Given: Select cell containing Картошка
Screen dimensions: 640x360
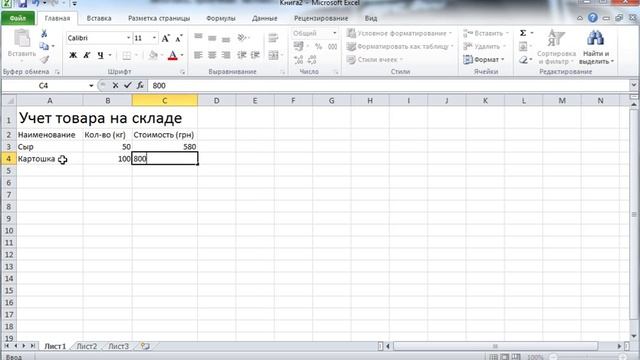Looking at the screenshot, I should (50, 159).
